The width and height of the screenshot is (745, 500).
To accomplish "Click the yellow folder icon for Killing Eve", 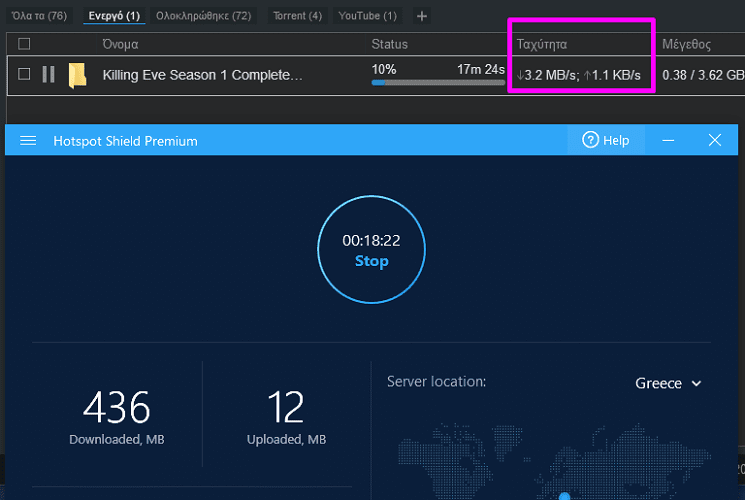I will (77, 75).
